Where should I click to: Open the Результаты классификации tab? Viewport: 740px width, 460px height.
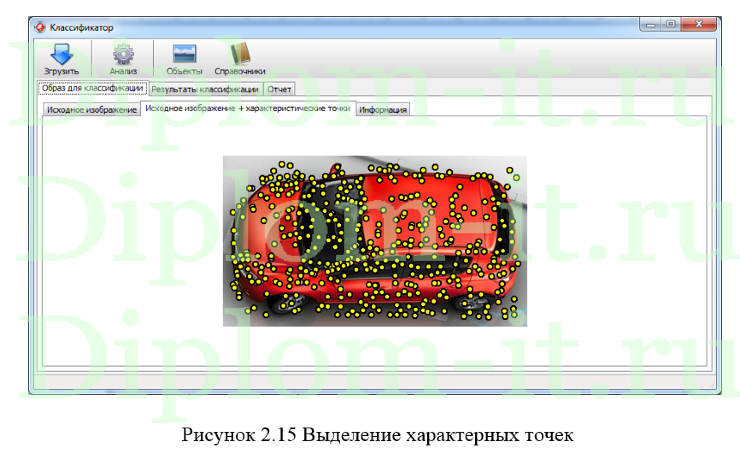coord(206,89)
